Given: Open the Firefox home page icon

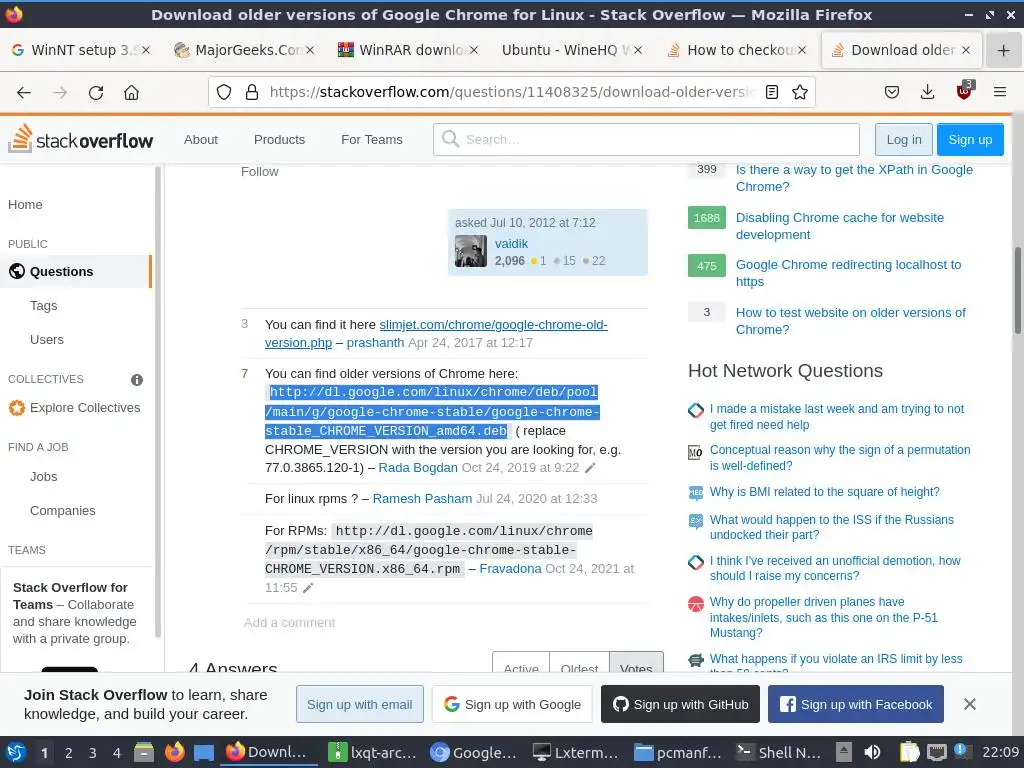Looking at the screenshot, I should [x=131, y=93].
